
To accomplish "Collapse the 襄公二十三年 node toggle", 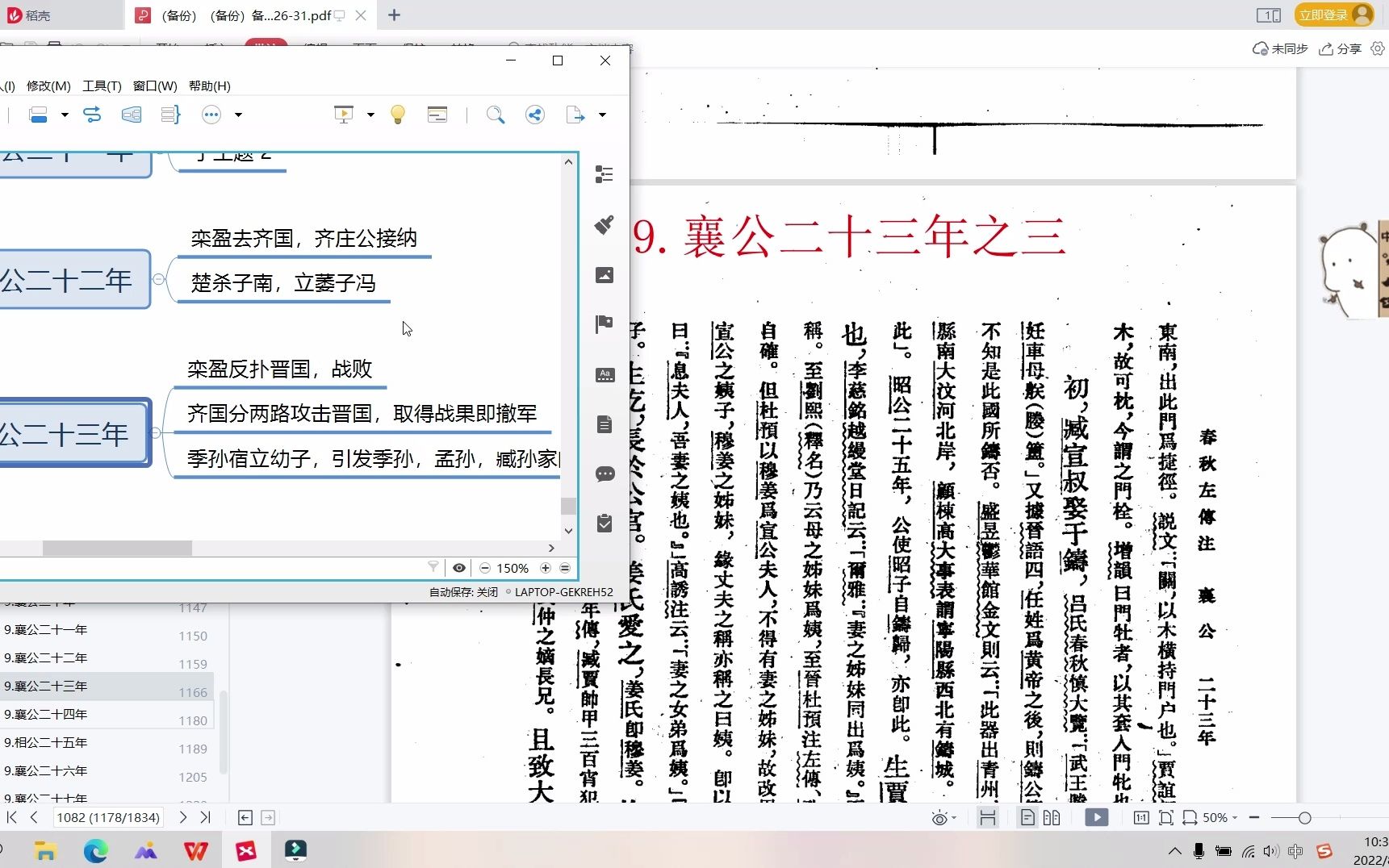I will tap(156, 433).
